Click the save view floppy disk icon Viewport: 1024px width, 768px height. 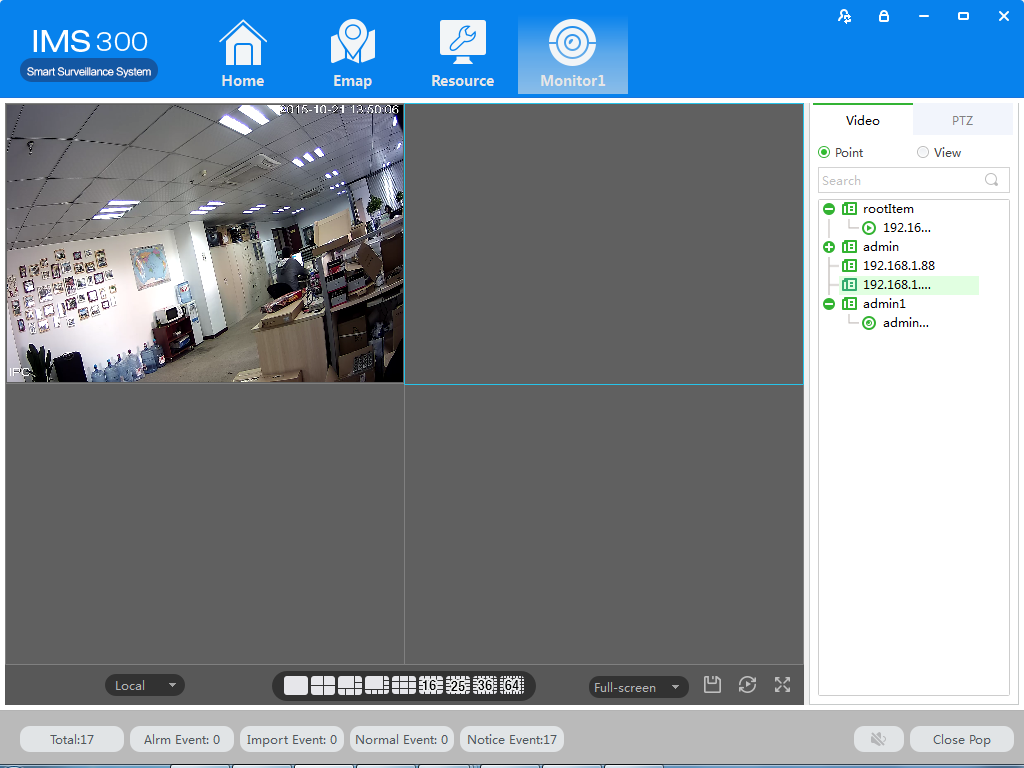pyautogui.click(x=712, y=685)
